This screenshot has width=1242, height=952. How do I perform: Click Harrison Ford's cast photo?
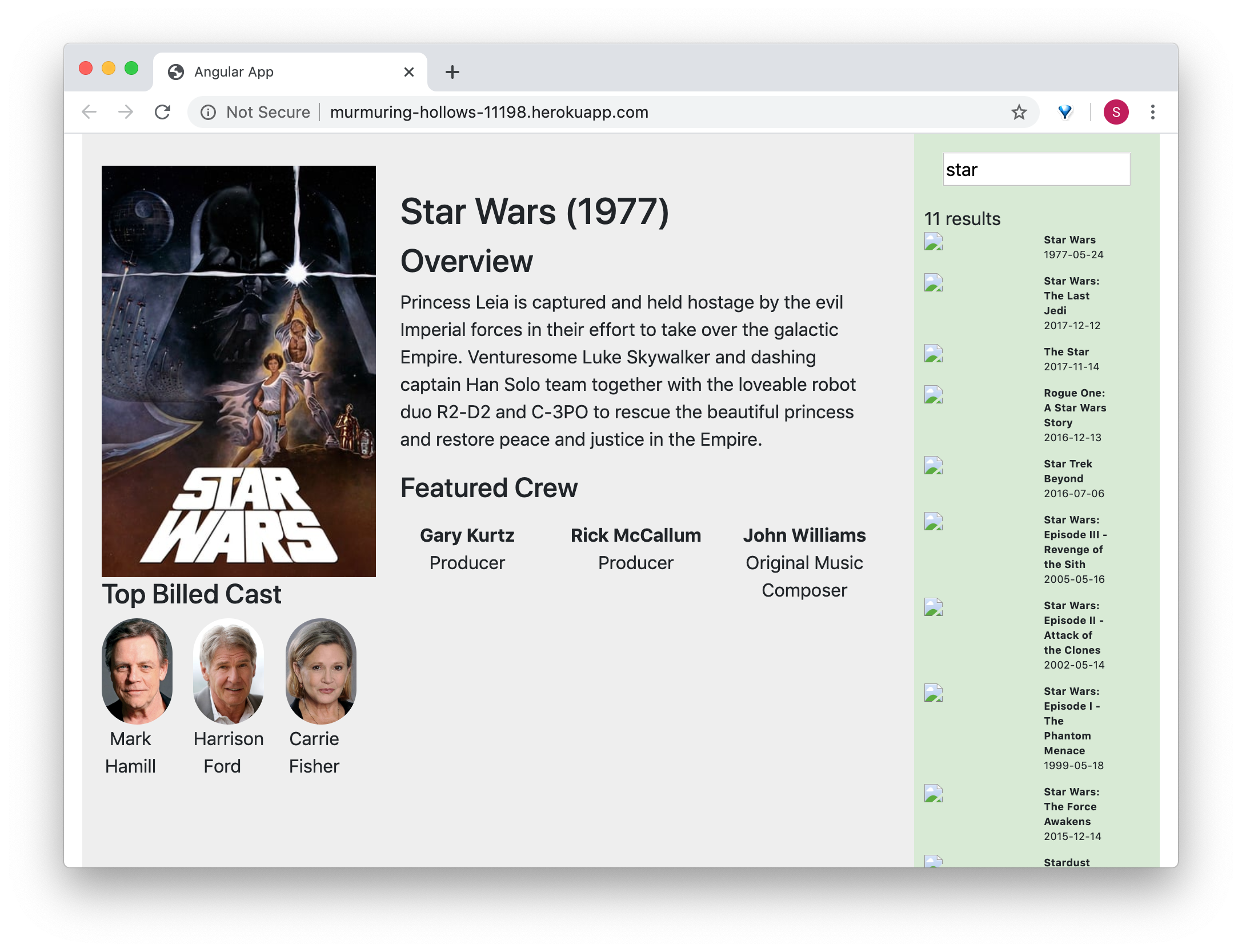coord(229,671)
